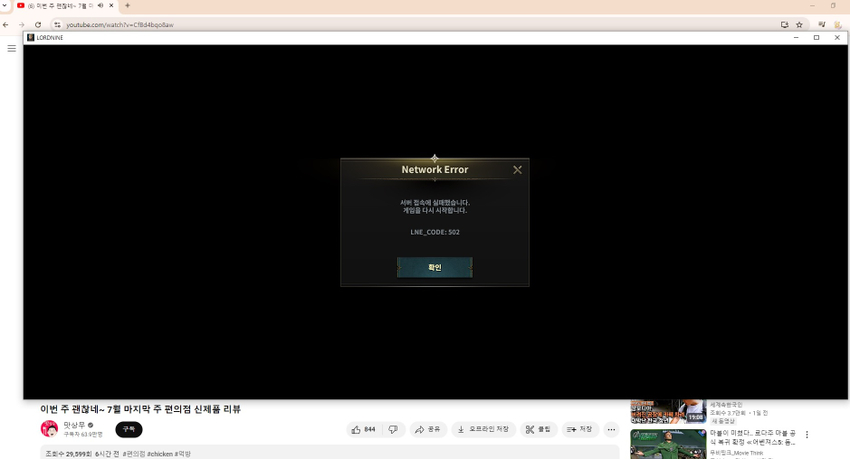Dislike the video with thumbs down icon
The height and width of the screenshot is (459, 850).
pyautogui.click(x=393, y=429)
